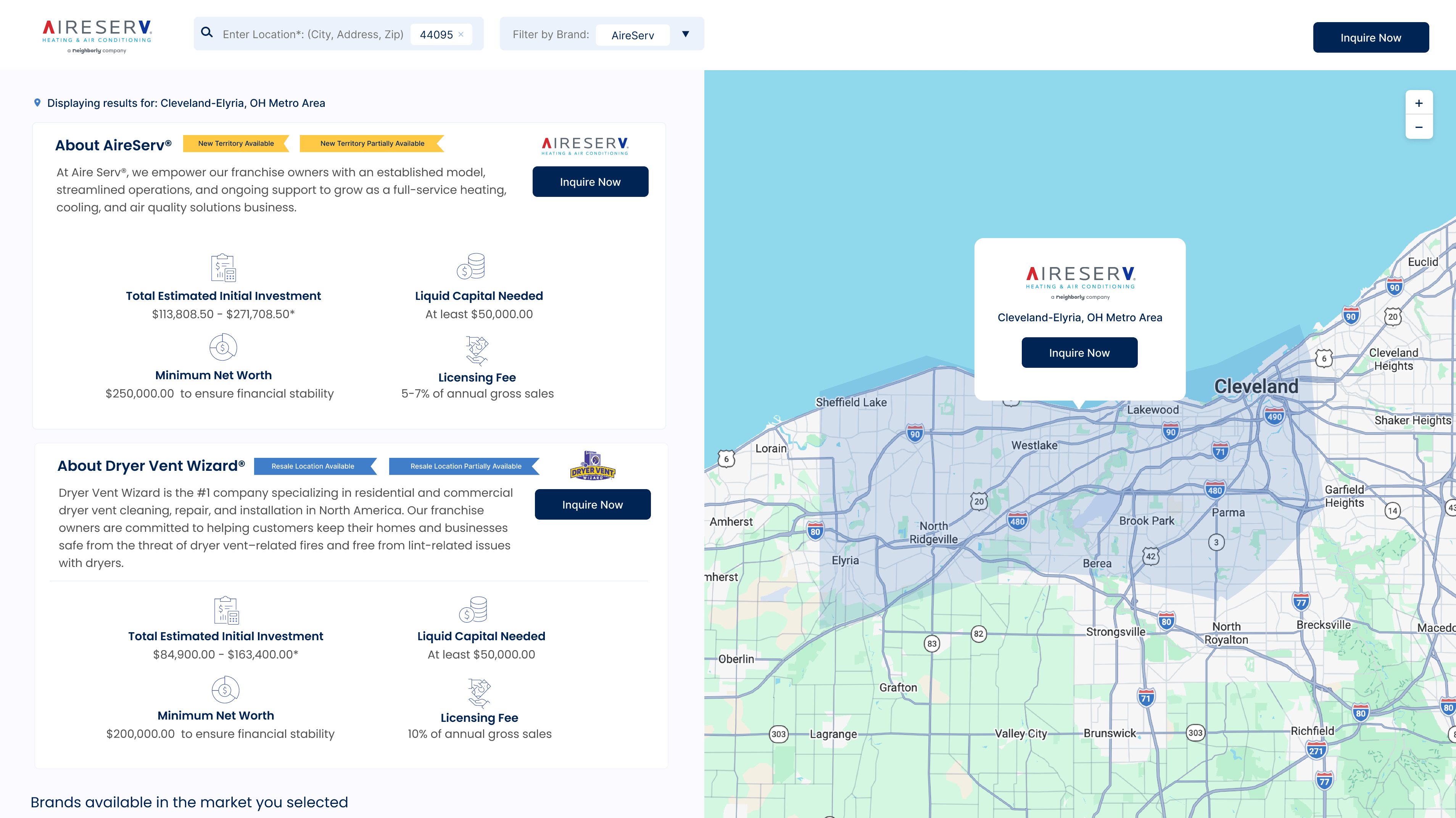Click the $113,808.50 - $271,708.50* investment value

223,314
